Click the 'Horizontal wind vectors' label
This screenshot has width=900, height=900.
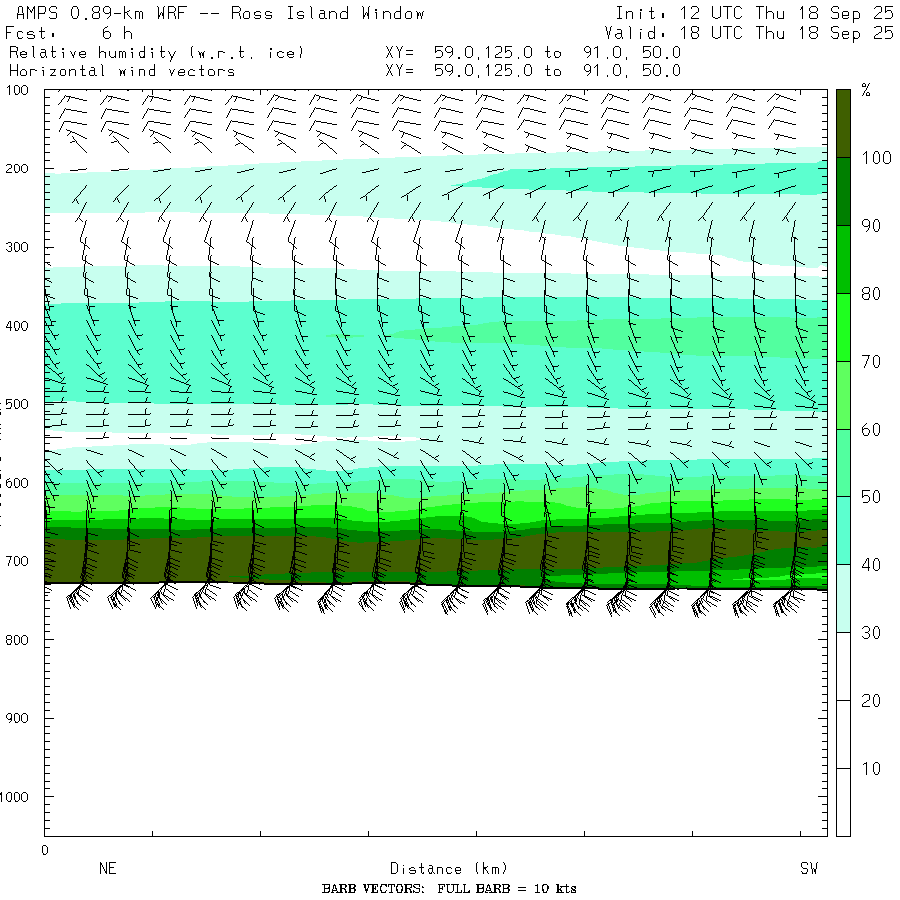pos(122,71)
